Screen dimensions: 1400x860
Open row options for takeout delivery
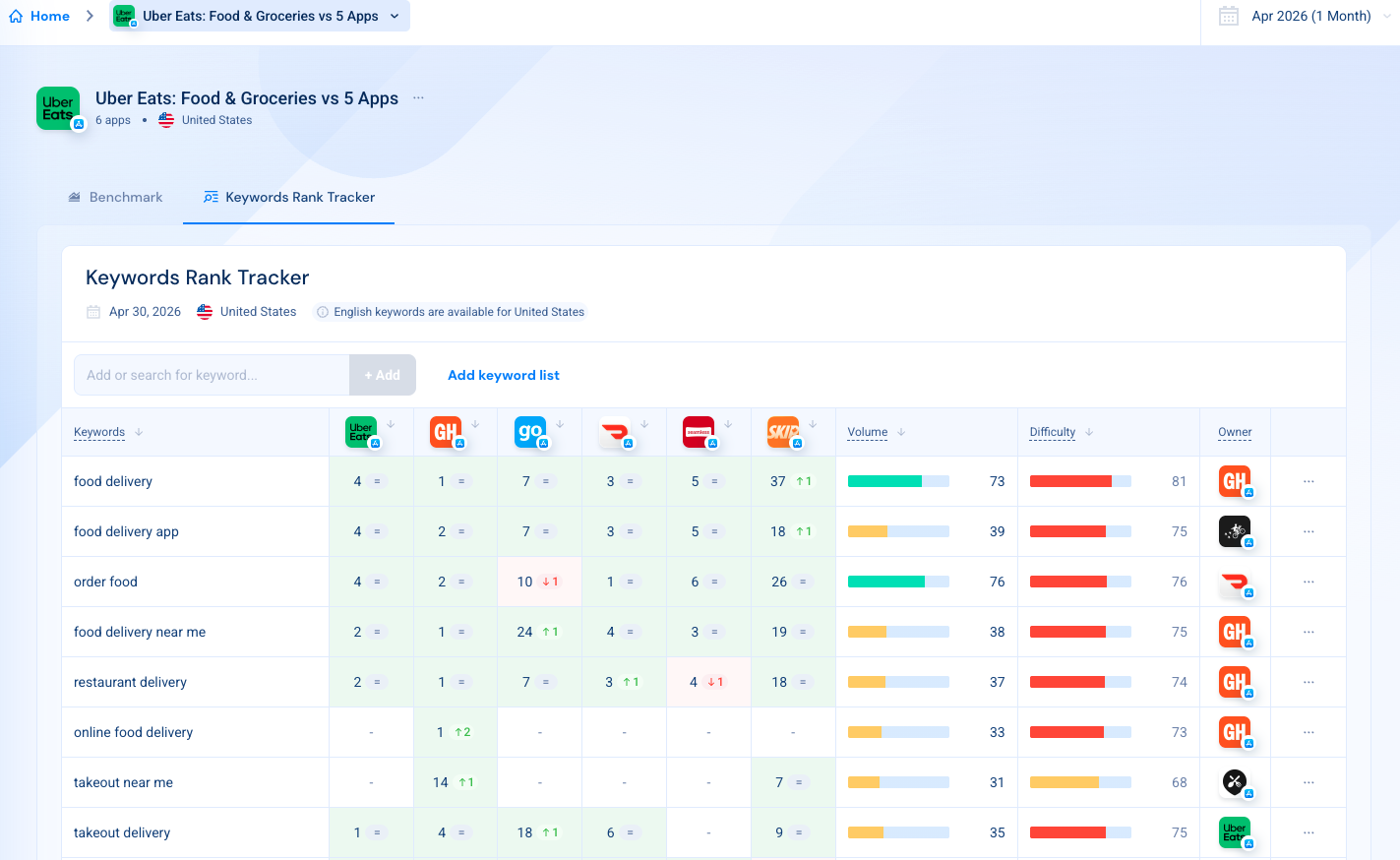[x=1309, y=832]
